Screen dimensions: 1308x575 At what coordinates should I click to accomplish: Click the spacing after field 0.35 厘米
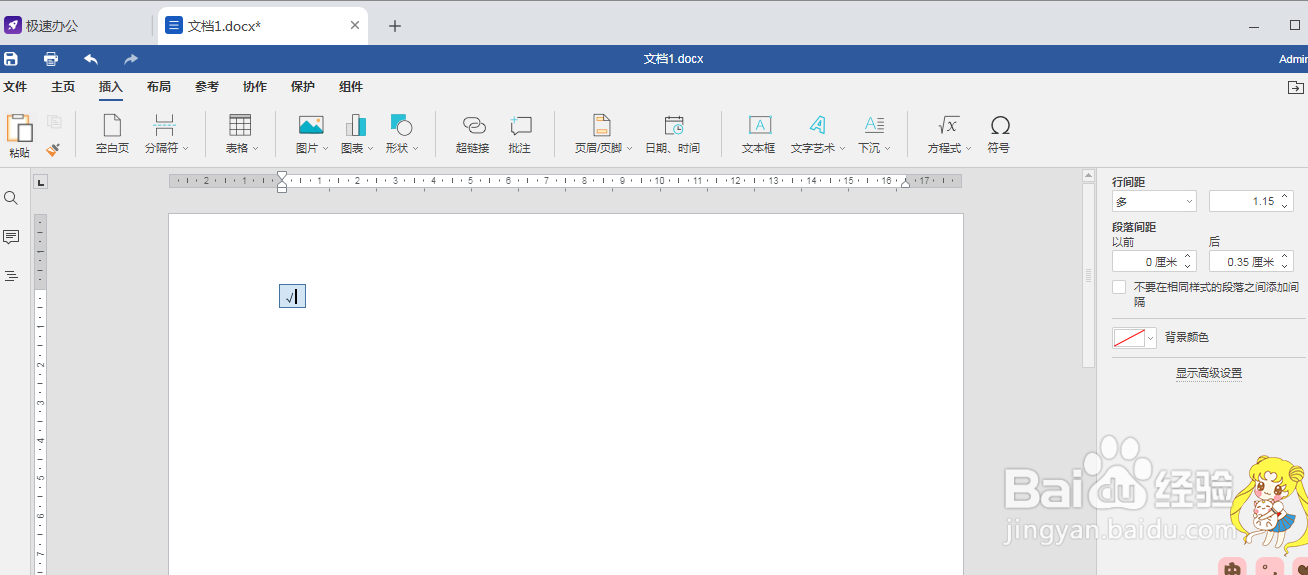tap(1244, 261)
